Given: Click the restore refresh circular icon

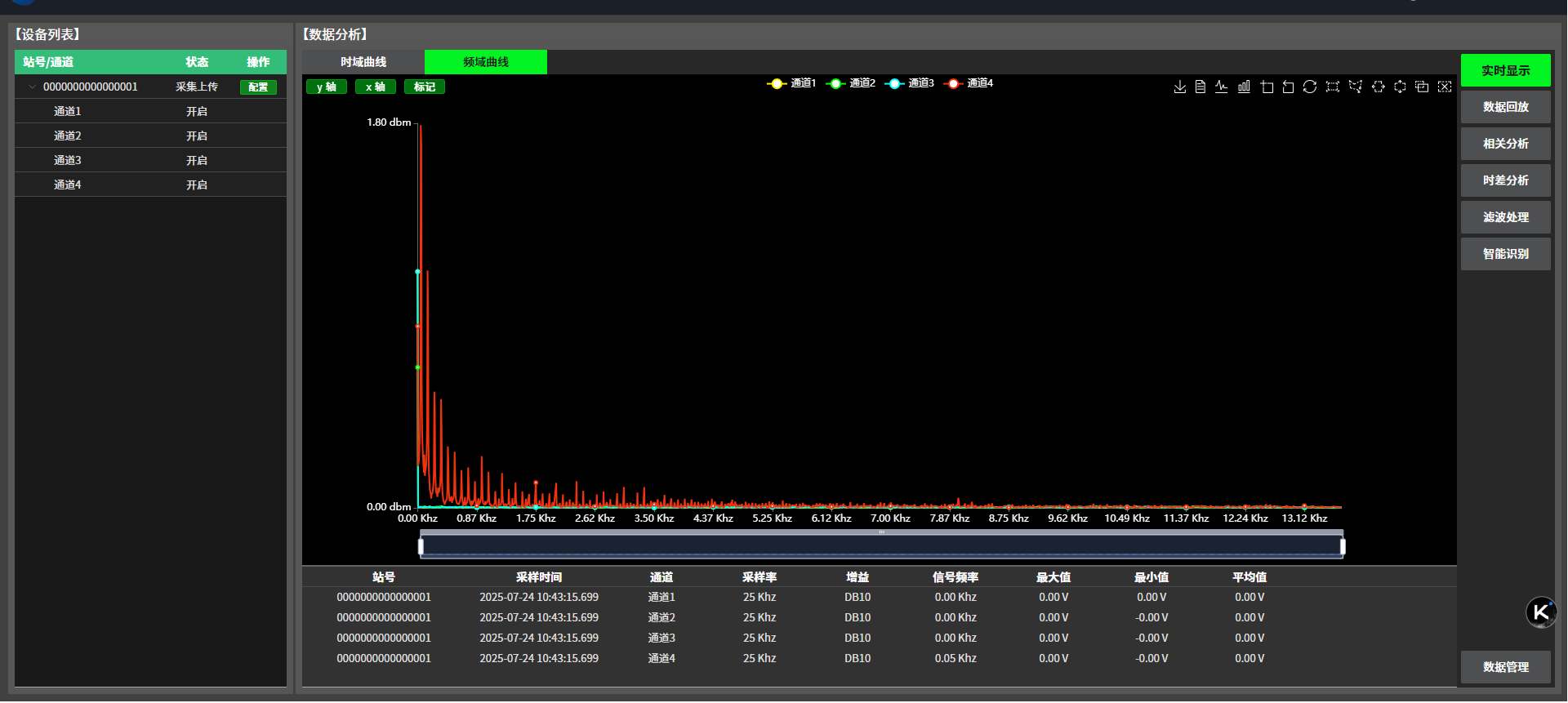Looking at the screenshot, I should pyautogui.click(x=1310, y=87).
